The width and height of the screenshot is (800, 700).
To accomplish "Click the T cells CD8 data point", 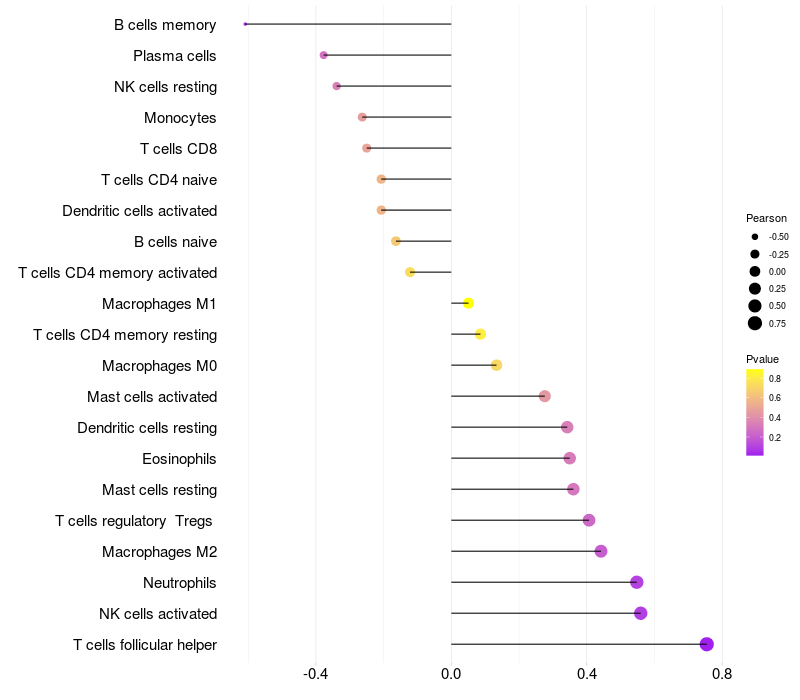I will (367, 148).
